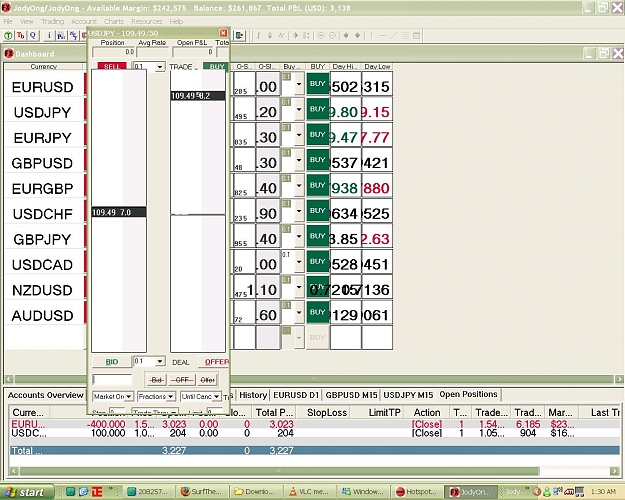Screen dimensions: 625x500
Task: Click the last greyed window-shaped chart toolbar icon
Action: [x=417, y=35]
